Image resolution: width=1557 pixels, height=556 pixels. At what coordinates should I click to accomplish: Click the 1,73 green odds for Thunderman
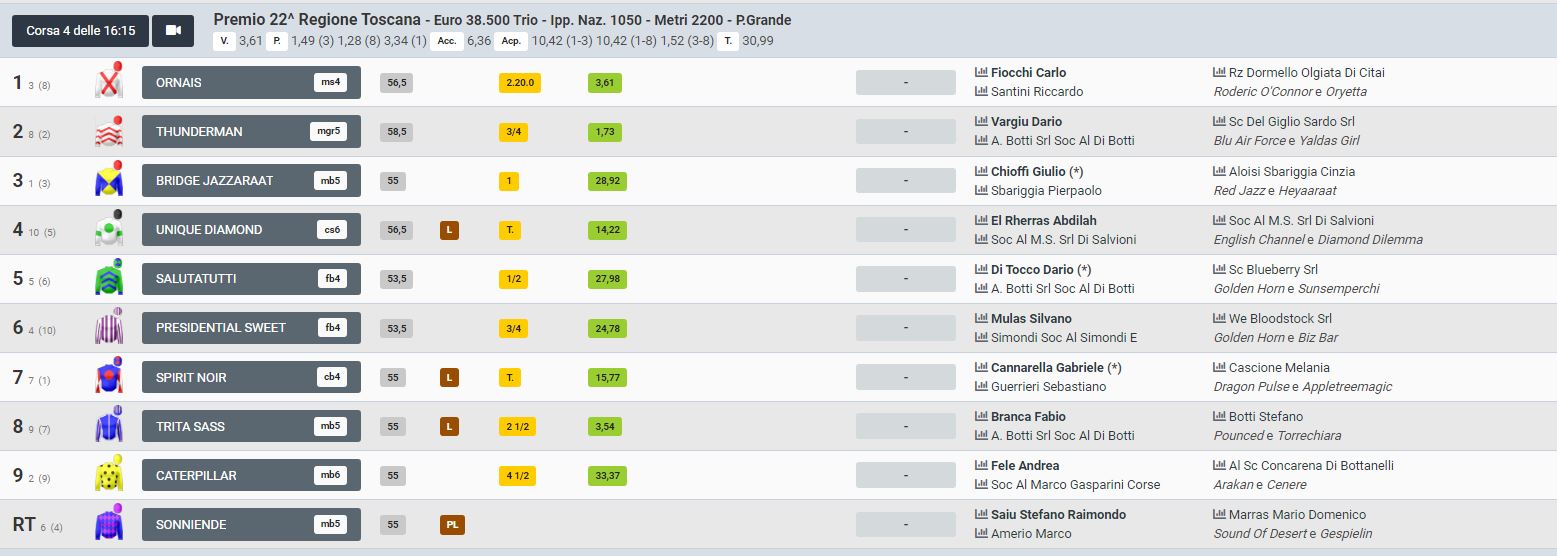coord(604,131)
